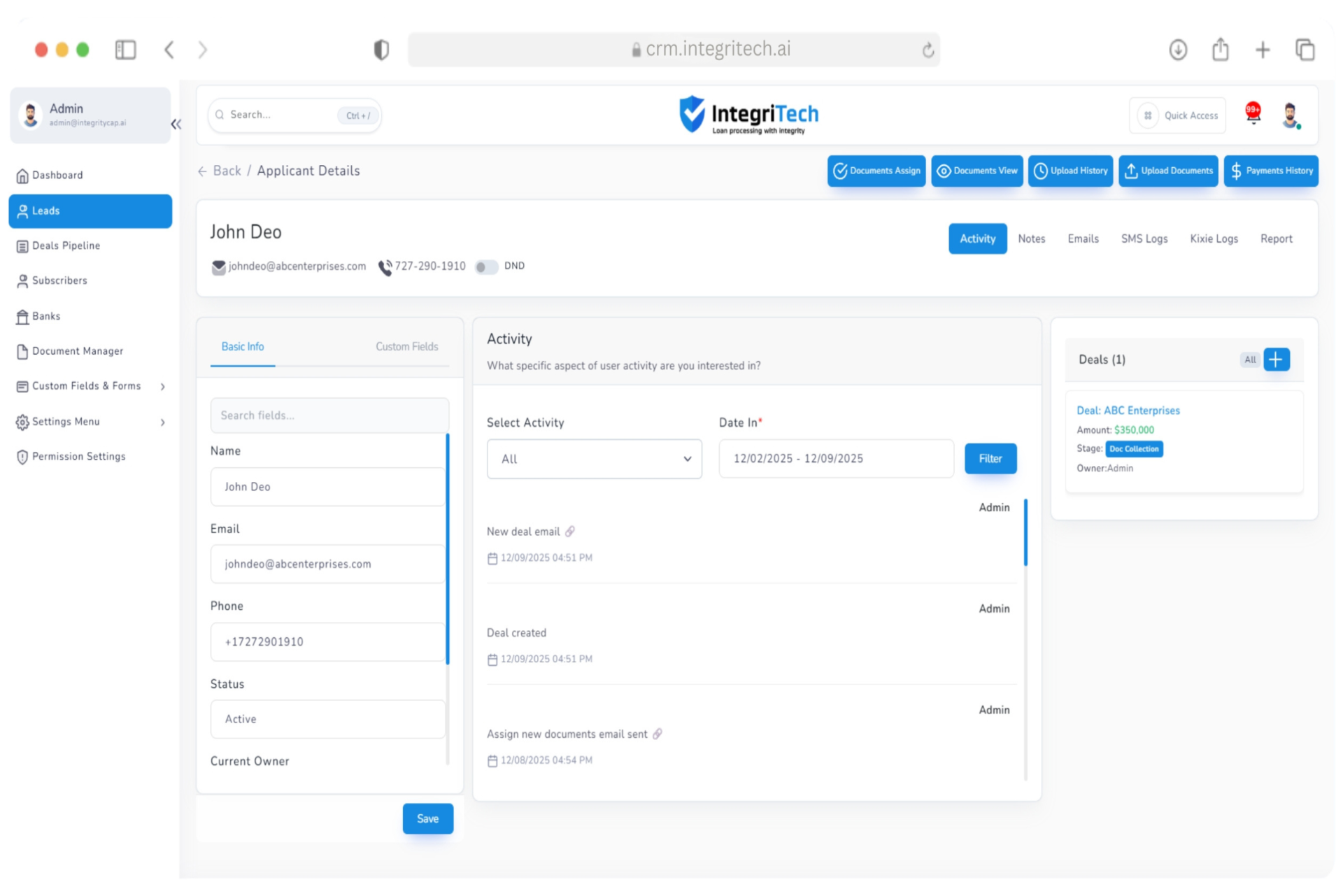Click the Safari share icon
The width and height of the screenshot is (1343, 896).
coord(1220,50)
